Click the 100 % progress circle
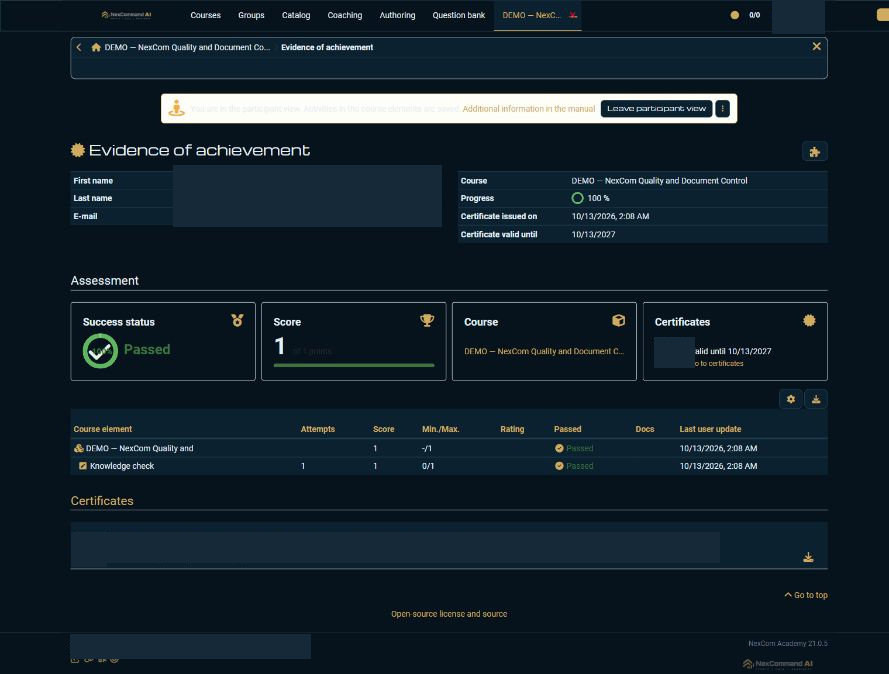889x674 pixels. pos(577,198)
